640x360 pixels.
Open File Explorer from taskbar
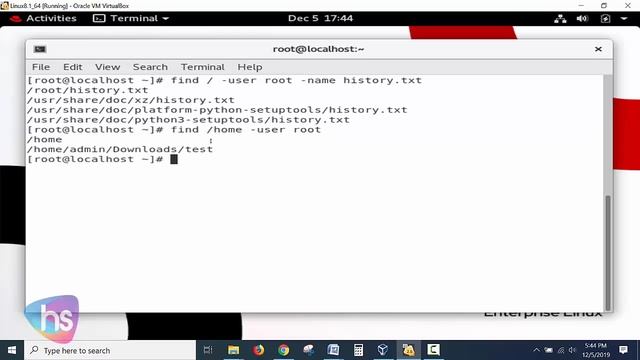pos(233,350)
